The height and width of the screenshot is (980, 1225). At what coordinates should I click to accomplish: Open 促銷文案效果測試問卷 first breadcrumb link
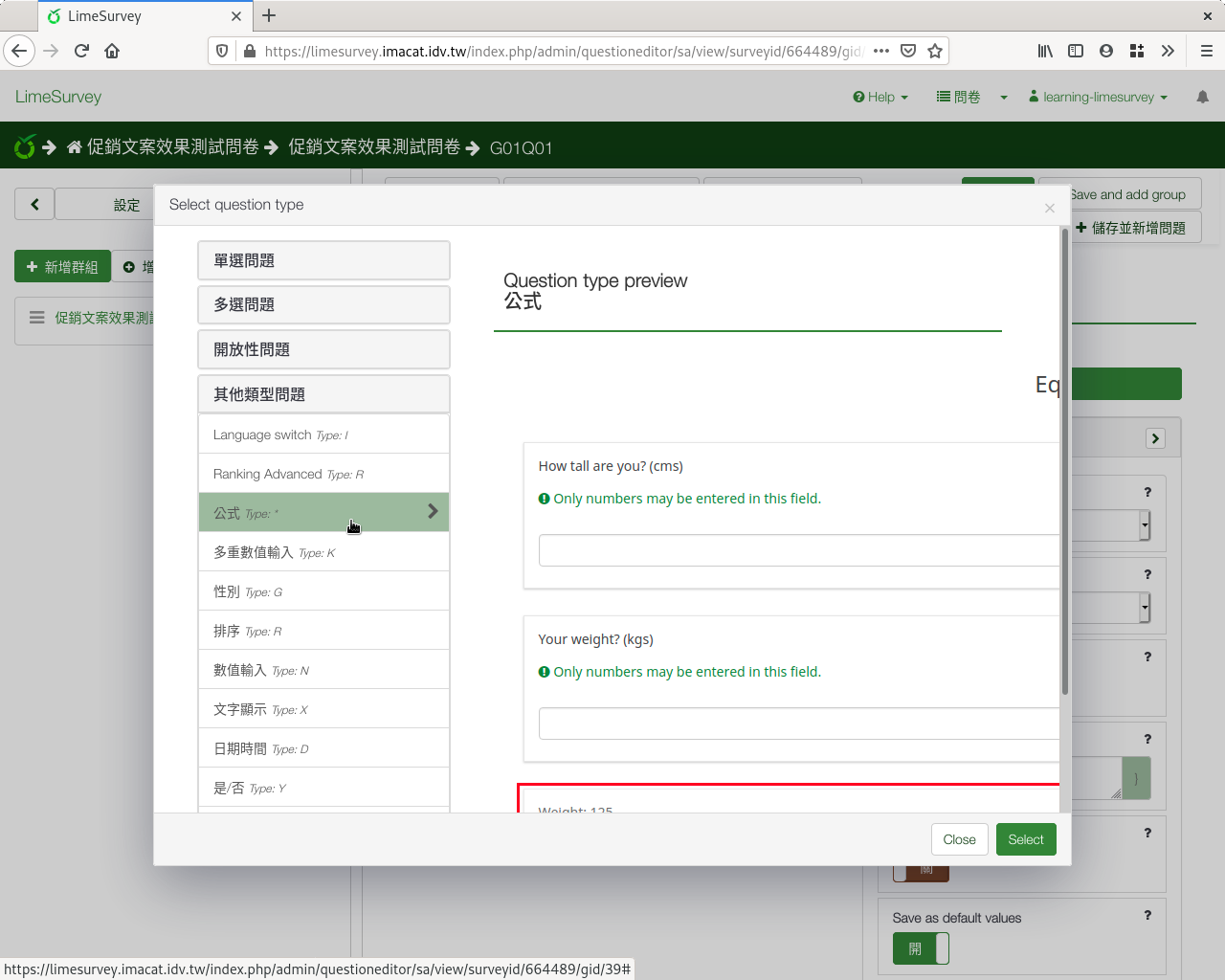pos(172,146)
